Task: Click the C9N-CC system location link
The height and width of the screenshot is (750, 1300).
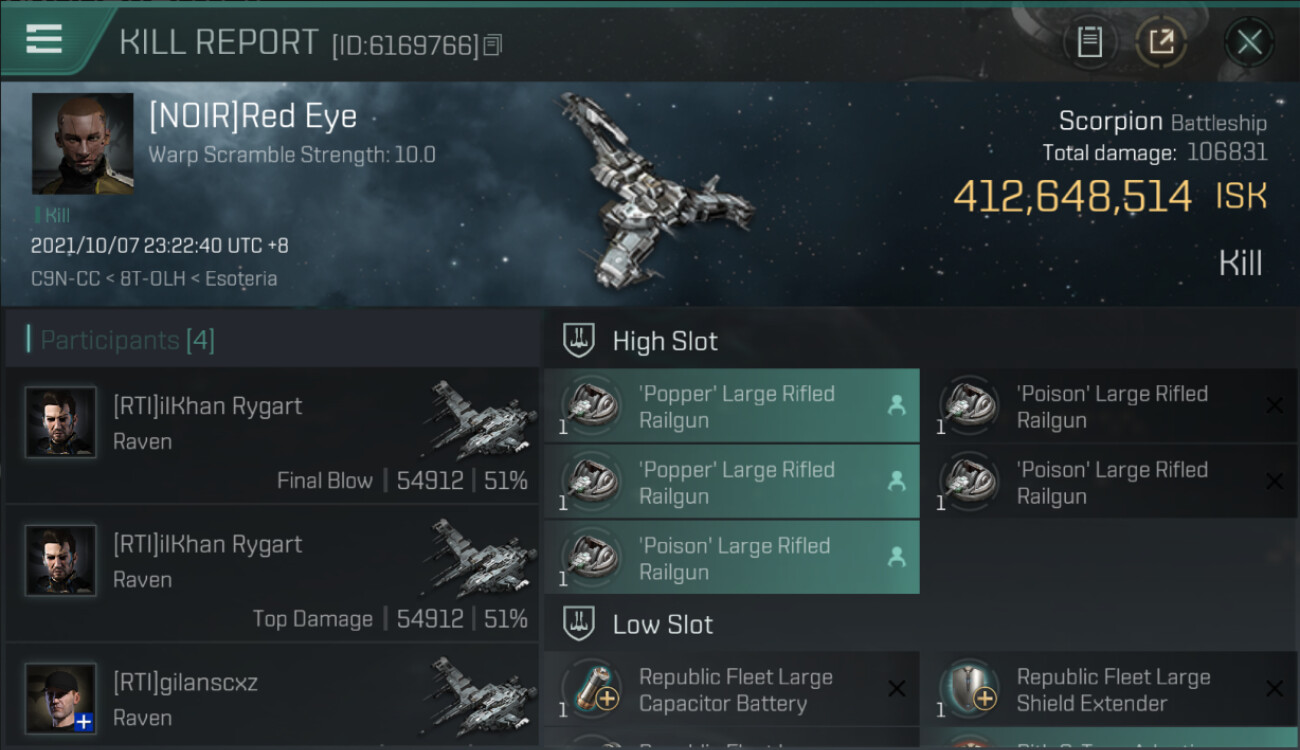Action: click(x=65, y=279)
